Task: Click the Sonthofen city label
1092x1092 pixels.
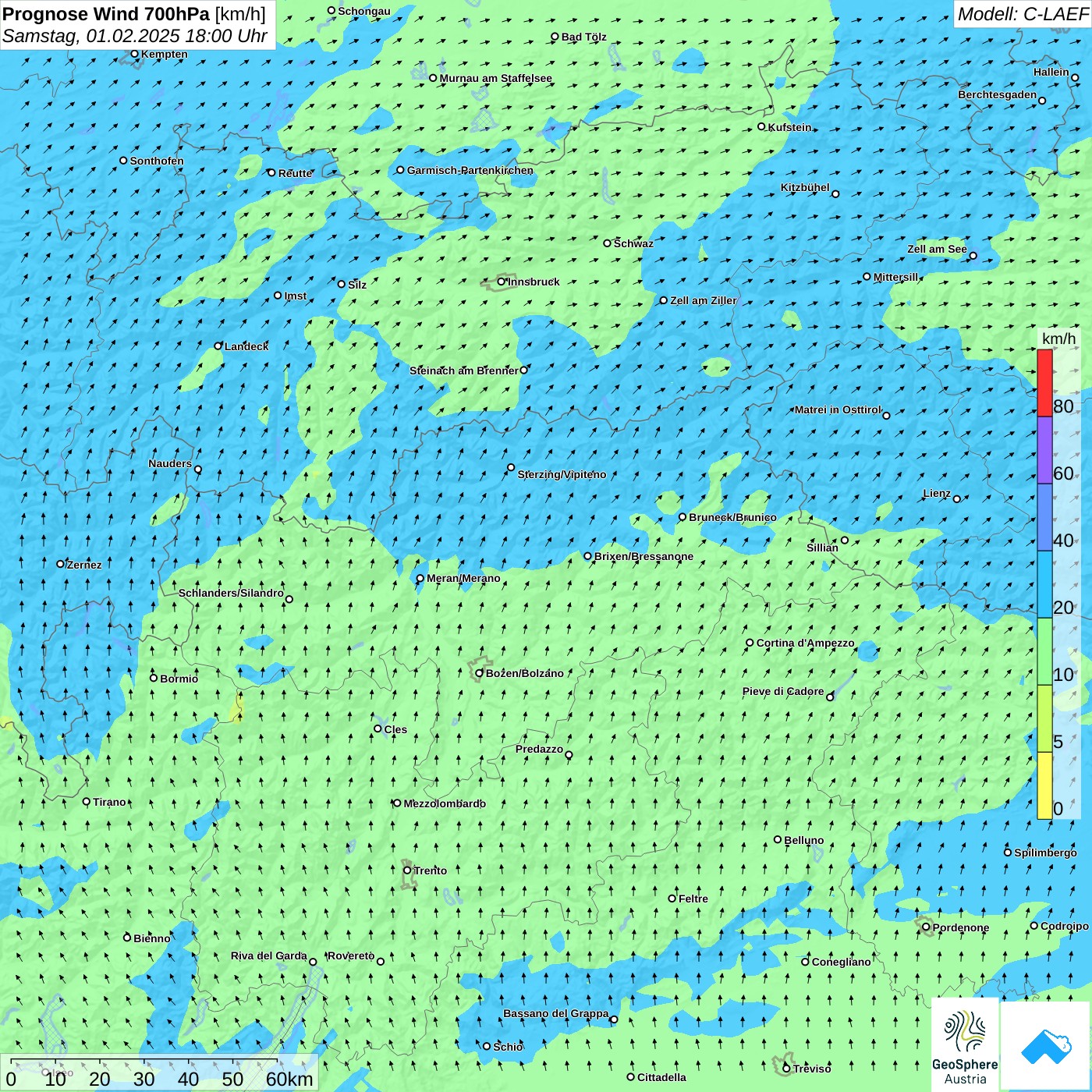Action: coord(157,161)
